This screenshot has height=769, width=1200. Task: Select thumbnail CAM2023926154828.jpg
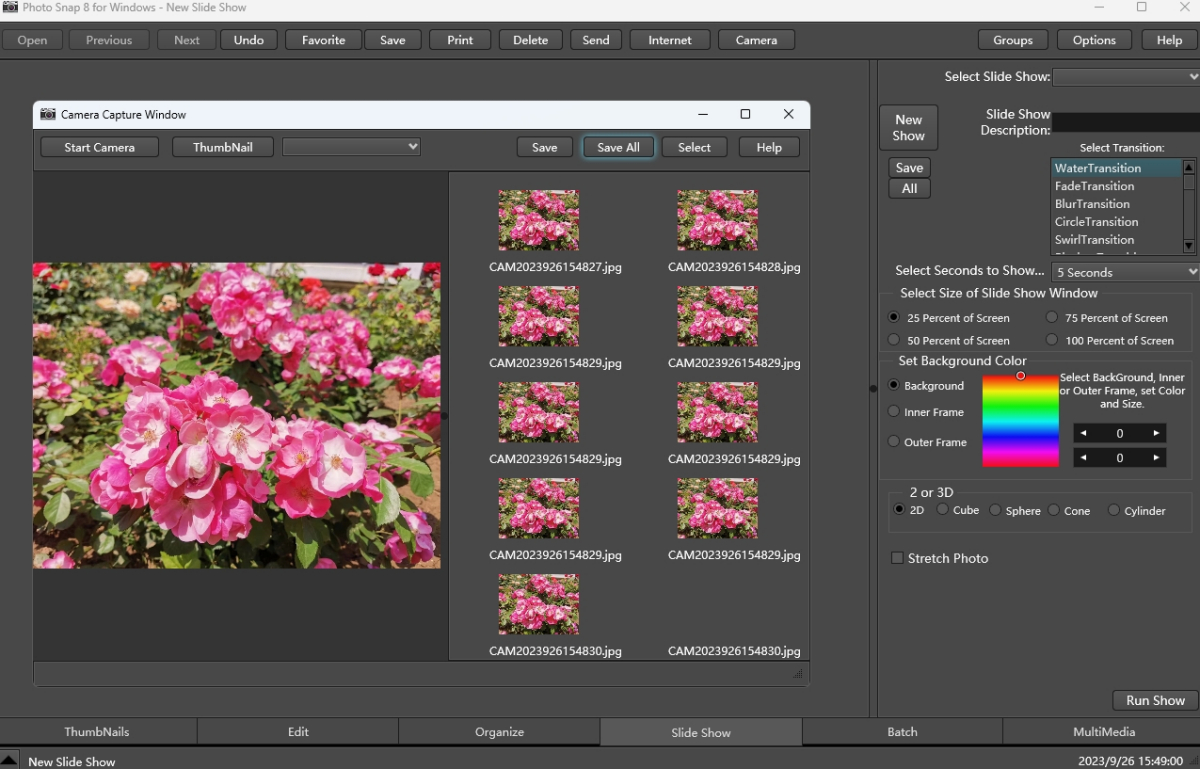click(x=717, y=220)
